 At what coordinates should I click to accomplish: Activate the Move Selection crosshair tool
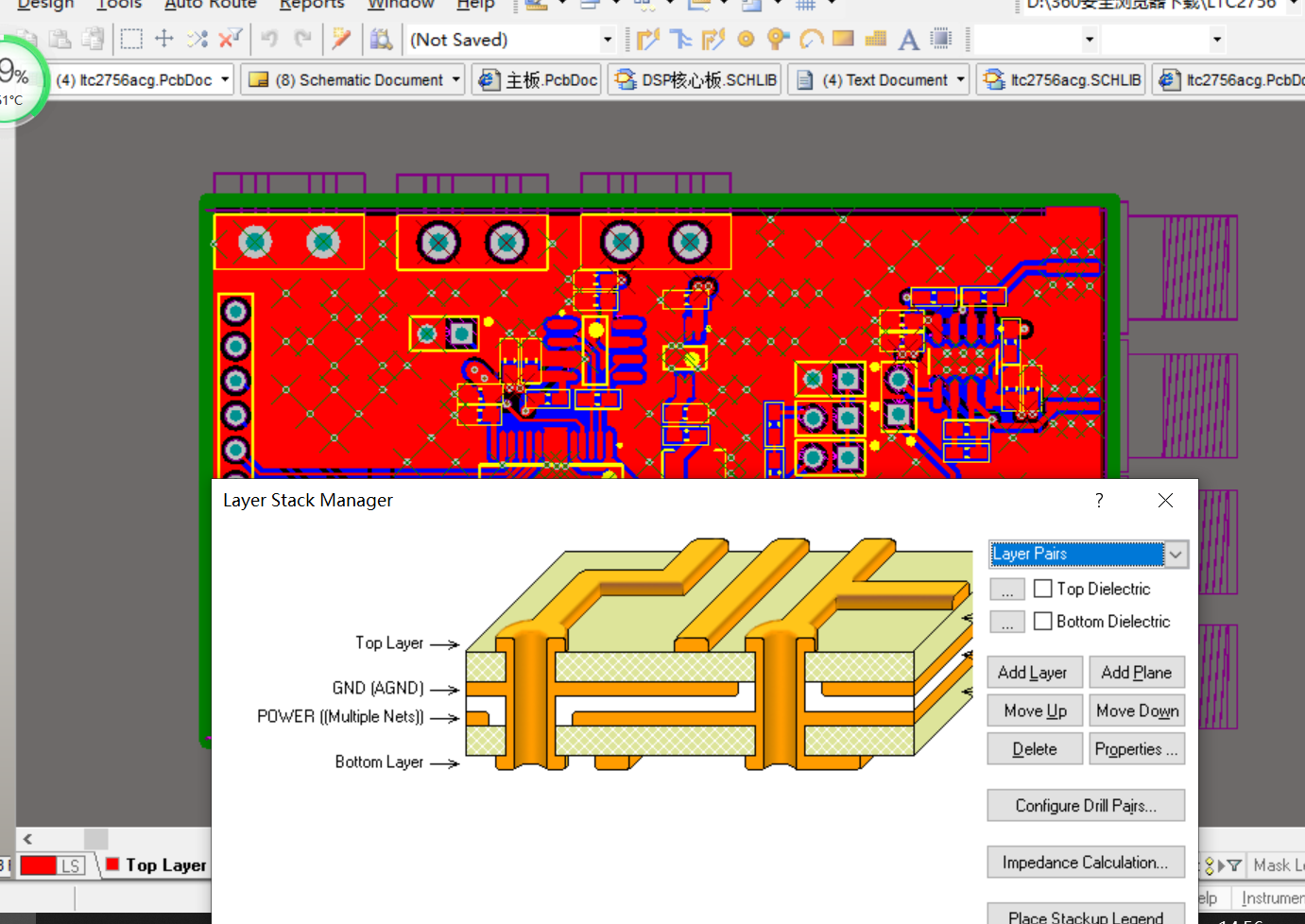click(164, 40)
